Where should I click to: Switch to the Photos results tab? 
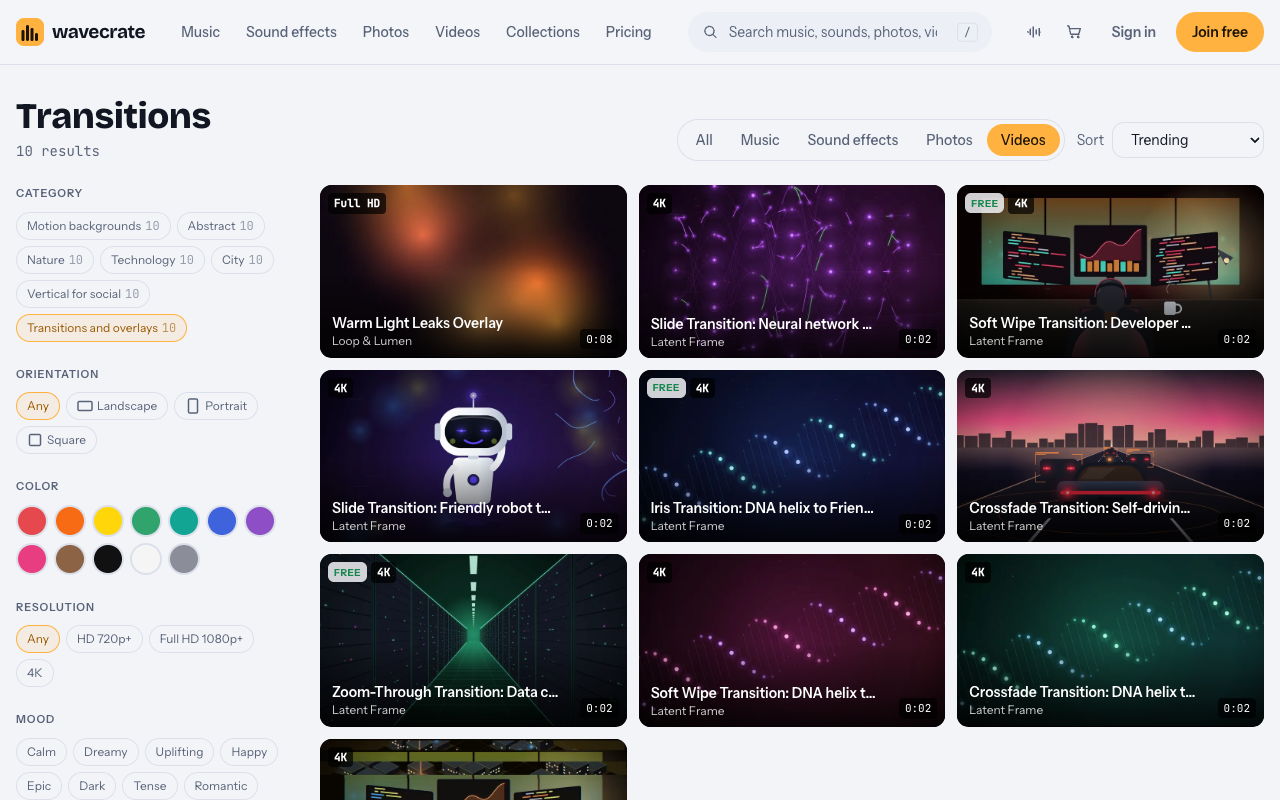tap(949, 140)
